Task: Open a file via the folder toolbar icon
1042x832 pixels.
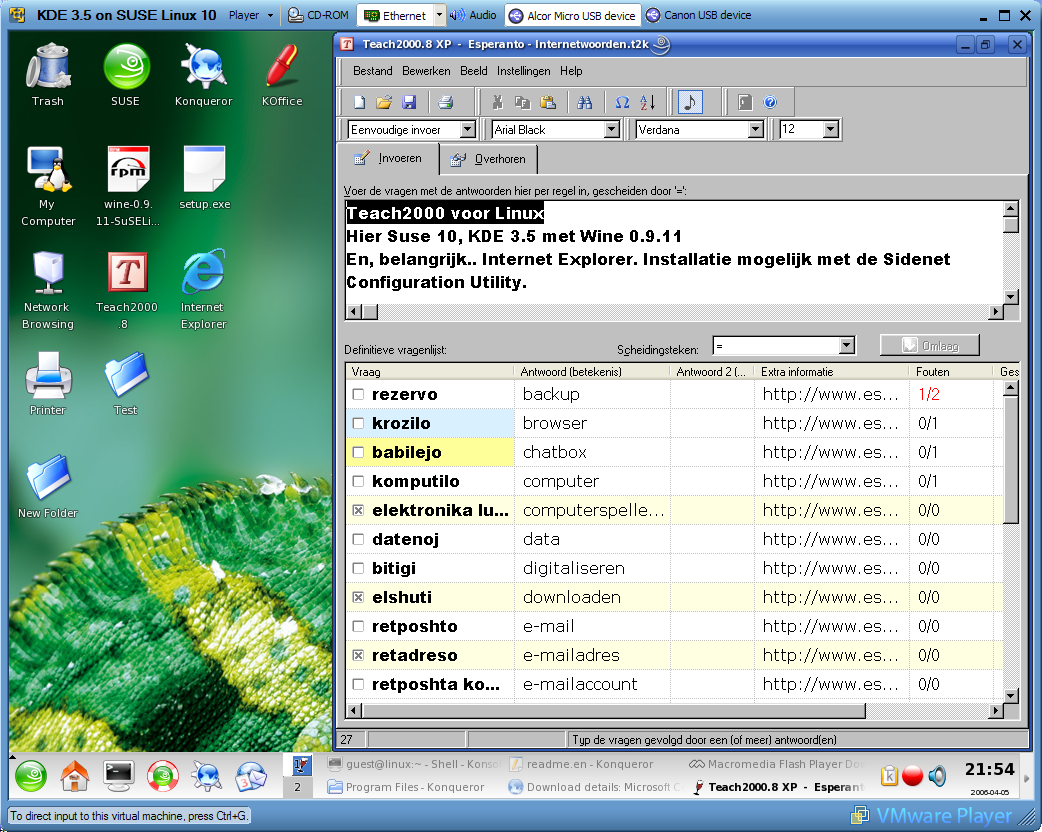Action: (384, 102)
